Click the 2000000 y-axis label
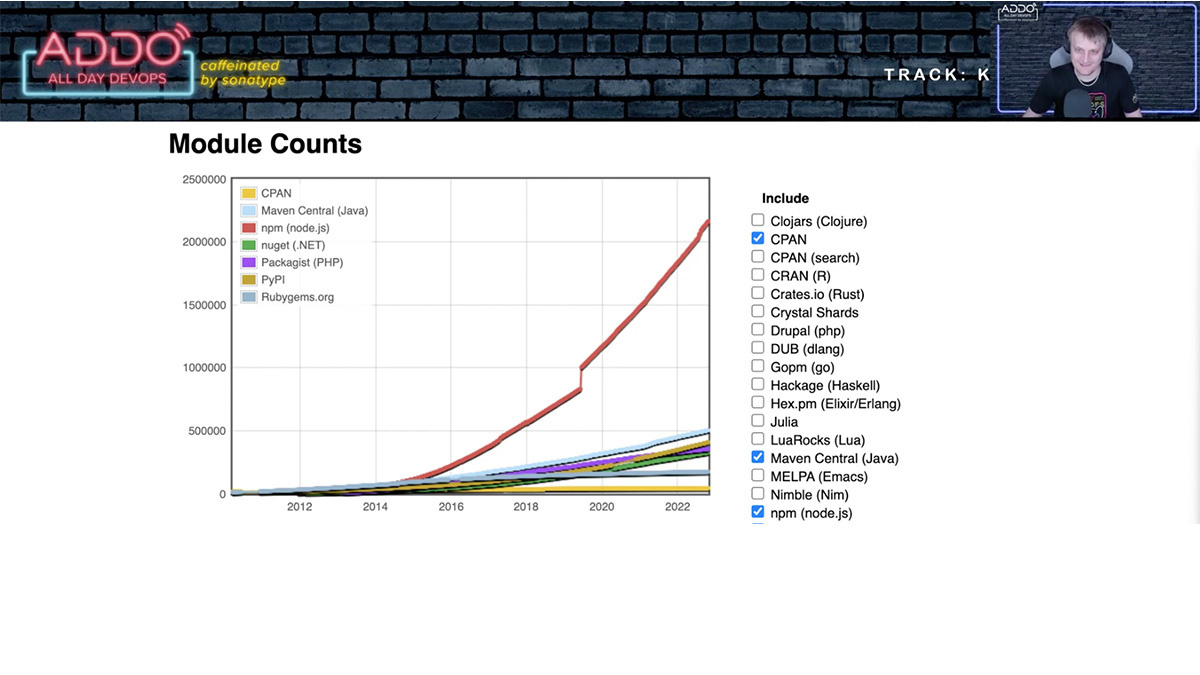The width and height of the screenshot is (1200, 675). tap(204, 242)
